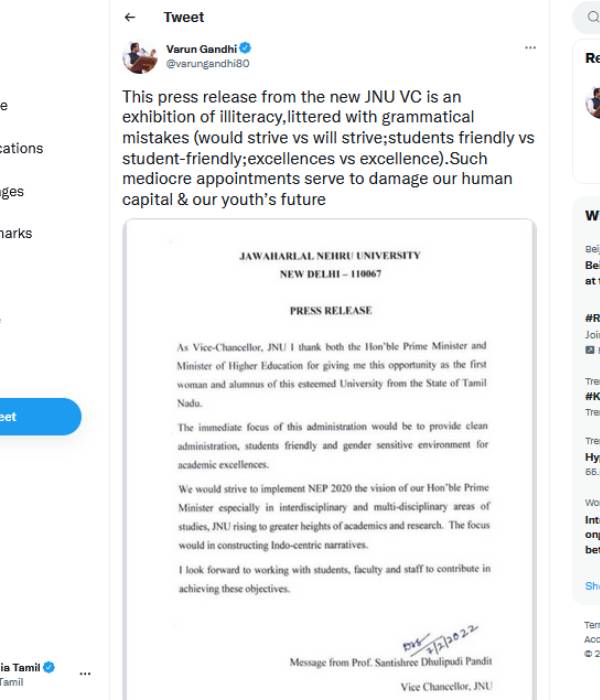The width and height of the screenshot is (600, 700).
Task: Go to Home in the left sidebar
Action: click(5, 105)
